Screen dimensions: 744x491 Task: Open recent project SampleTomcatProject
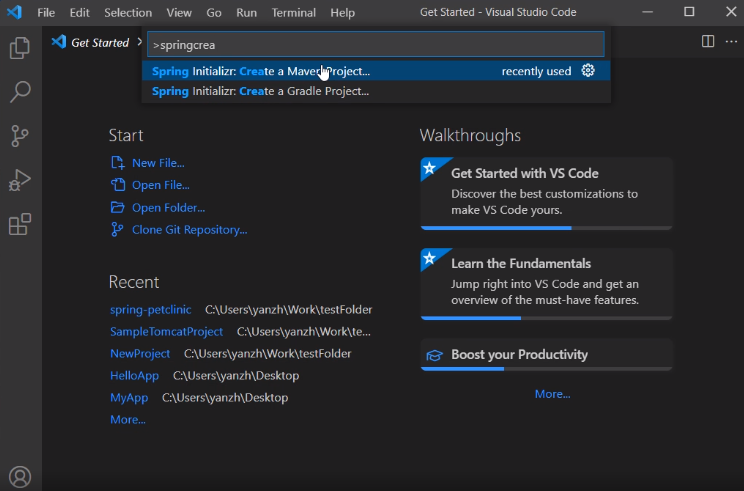coord(166,331)
